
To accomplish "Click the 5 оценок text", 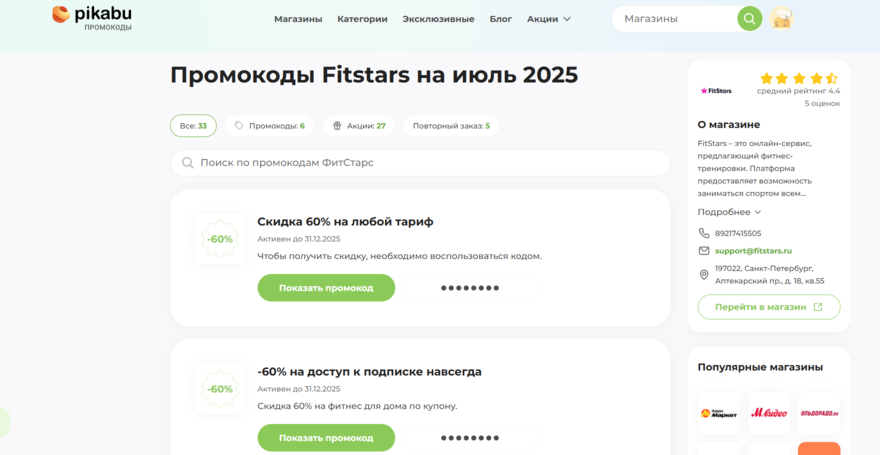I will pos(822,104).
